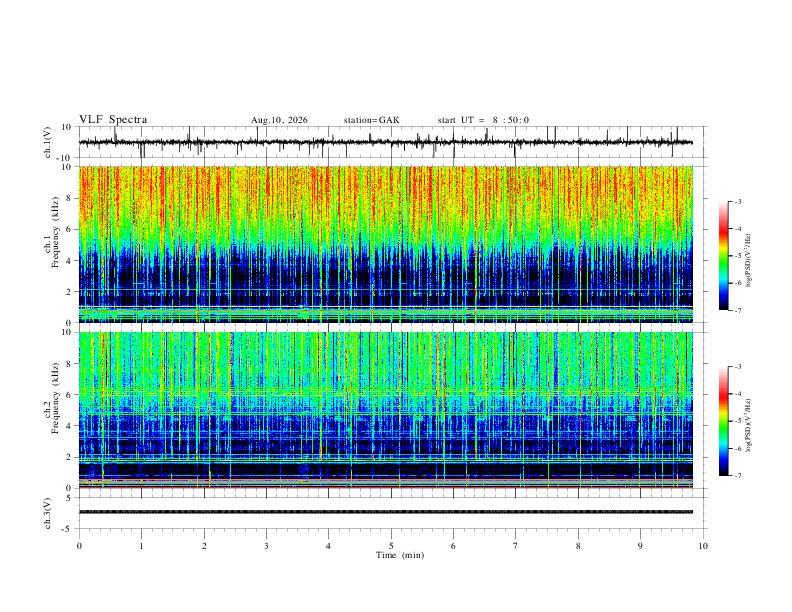Screen dimensions: 792x612
Task: Click the -3 label on upper colorbar
Action: click(737, 201)
